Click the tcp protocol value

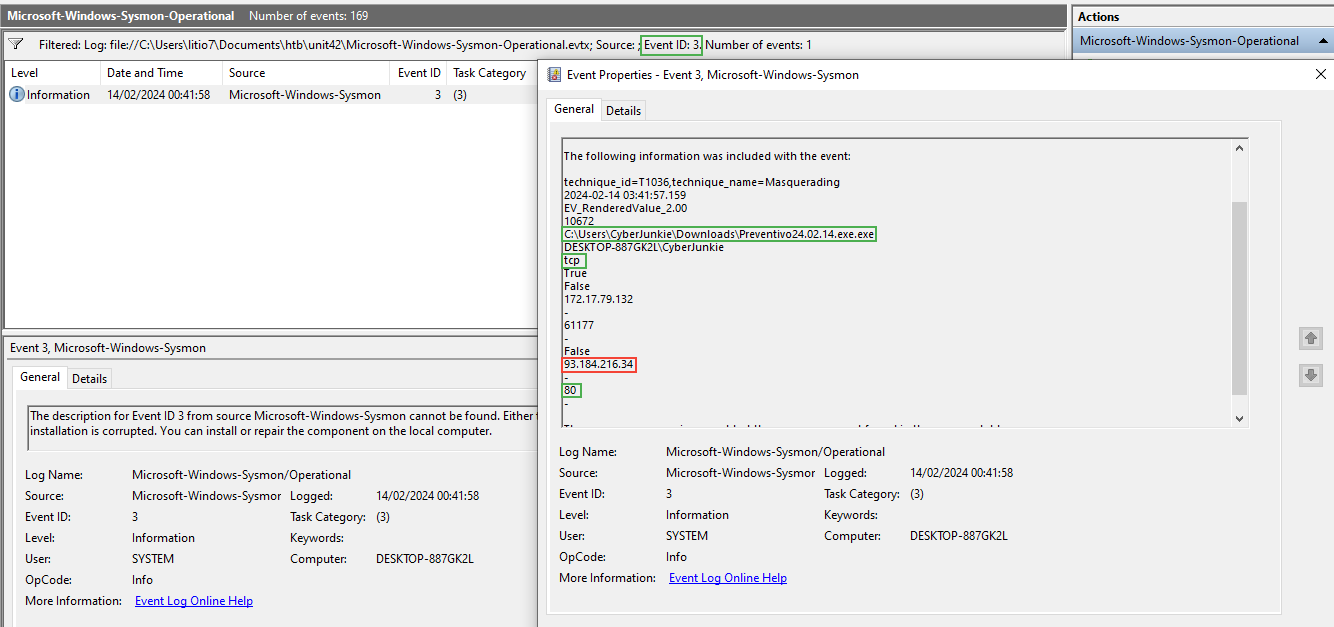coord(572,260)
